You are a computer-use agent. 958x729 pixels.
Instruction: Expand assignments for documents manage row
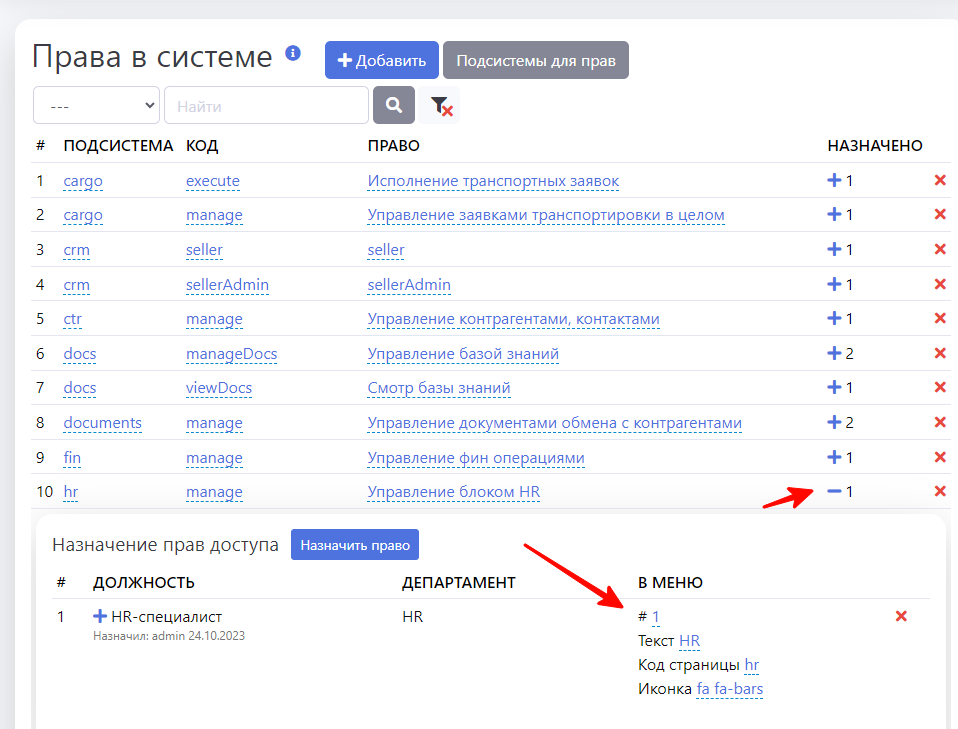pyautogui.click(x=834, y=422)
